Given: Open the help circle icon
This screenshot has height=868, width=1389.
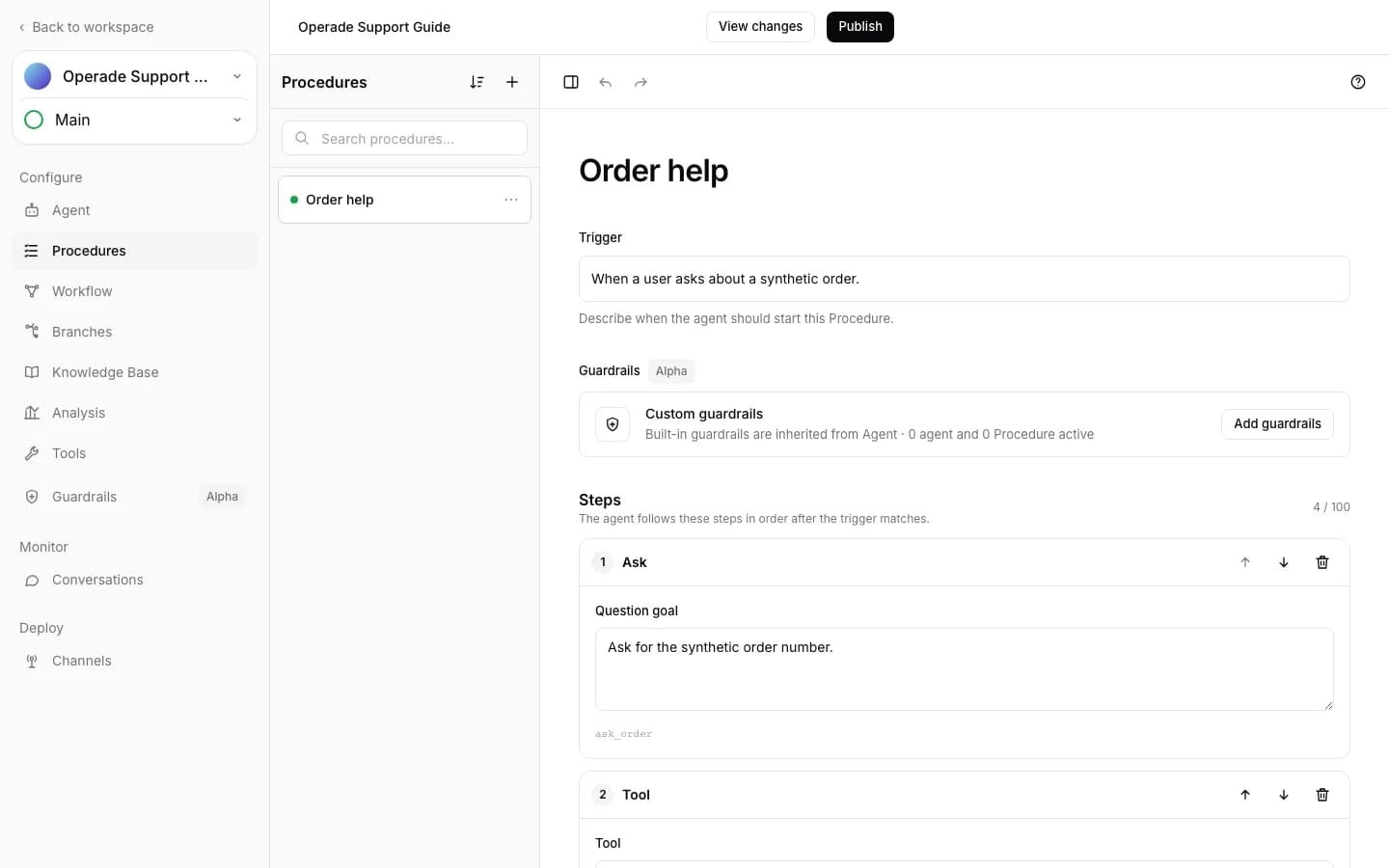Looking at the screenshot, I should (1358, 82).
